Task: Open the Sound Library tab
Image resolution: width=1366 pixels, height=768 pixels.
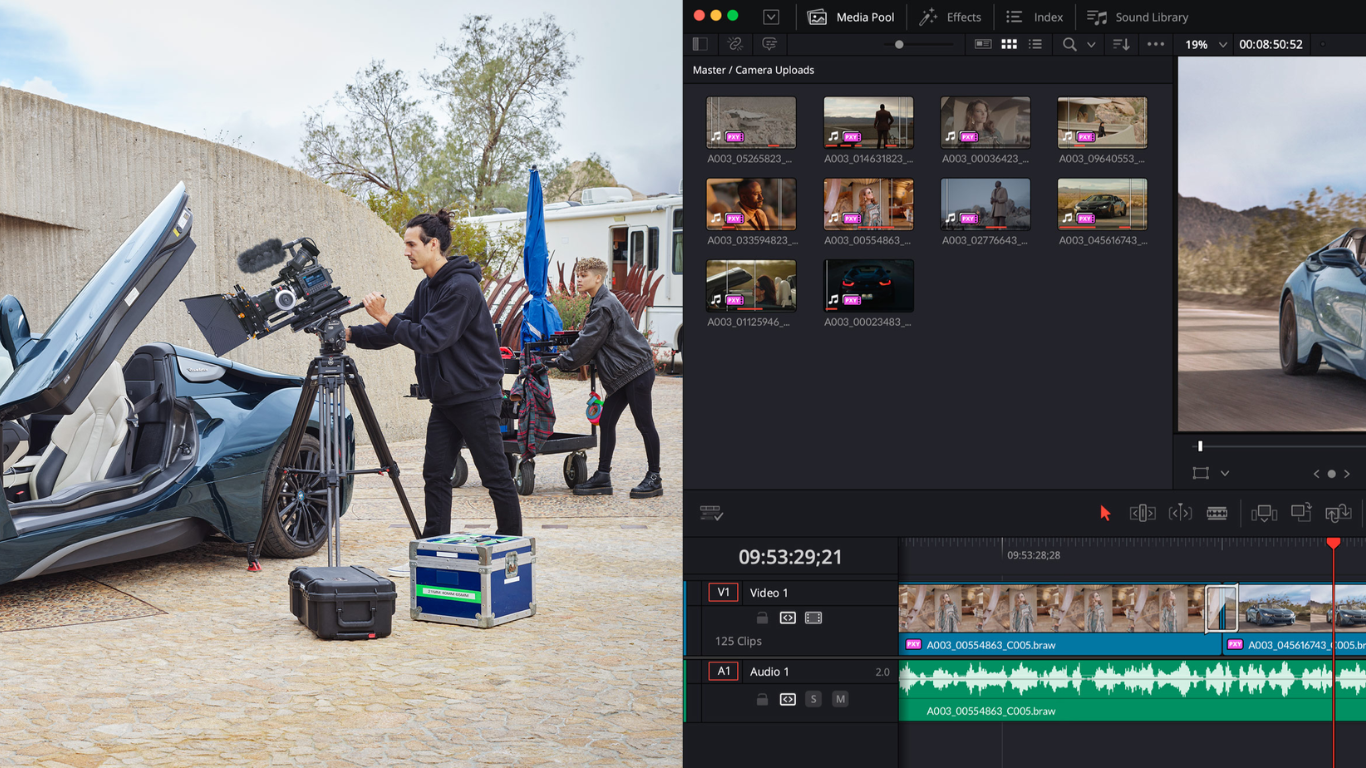Action: point(1138,17)
